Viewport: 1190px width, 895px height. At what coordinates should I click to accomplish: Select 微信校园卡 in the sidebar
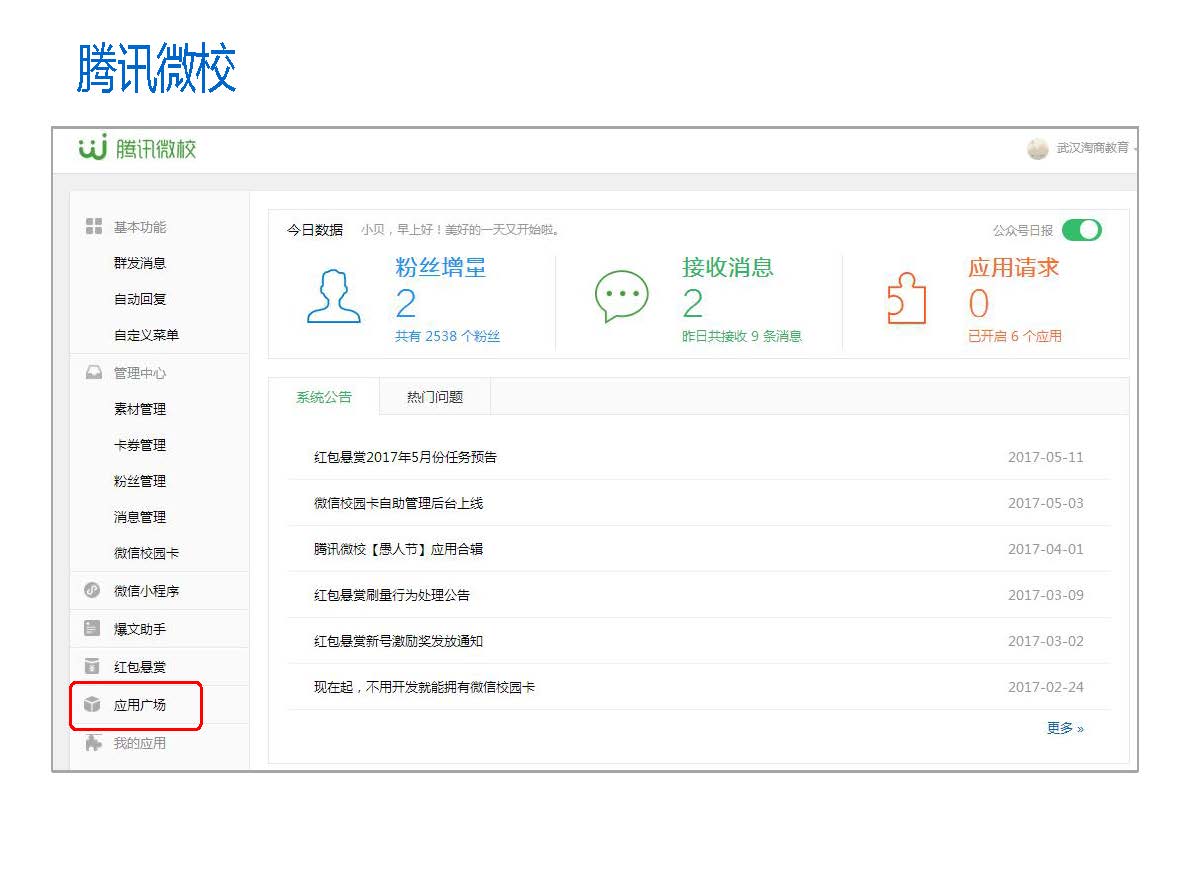click(146, 553)
